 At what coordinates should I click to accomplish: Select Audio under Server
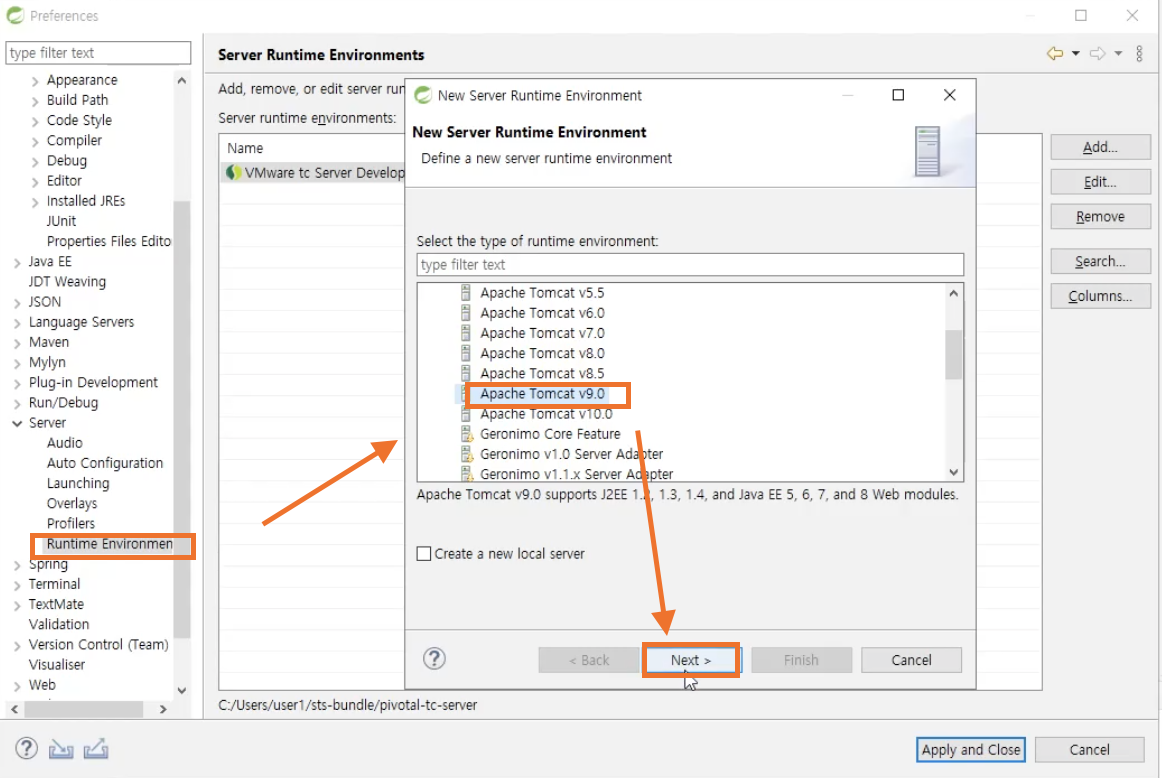64,442
